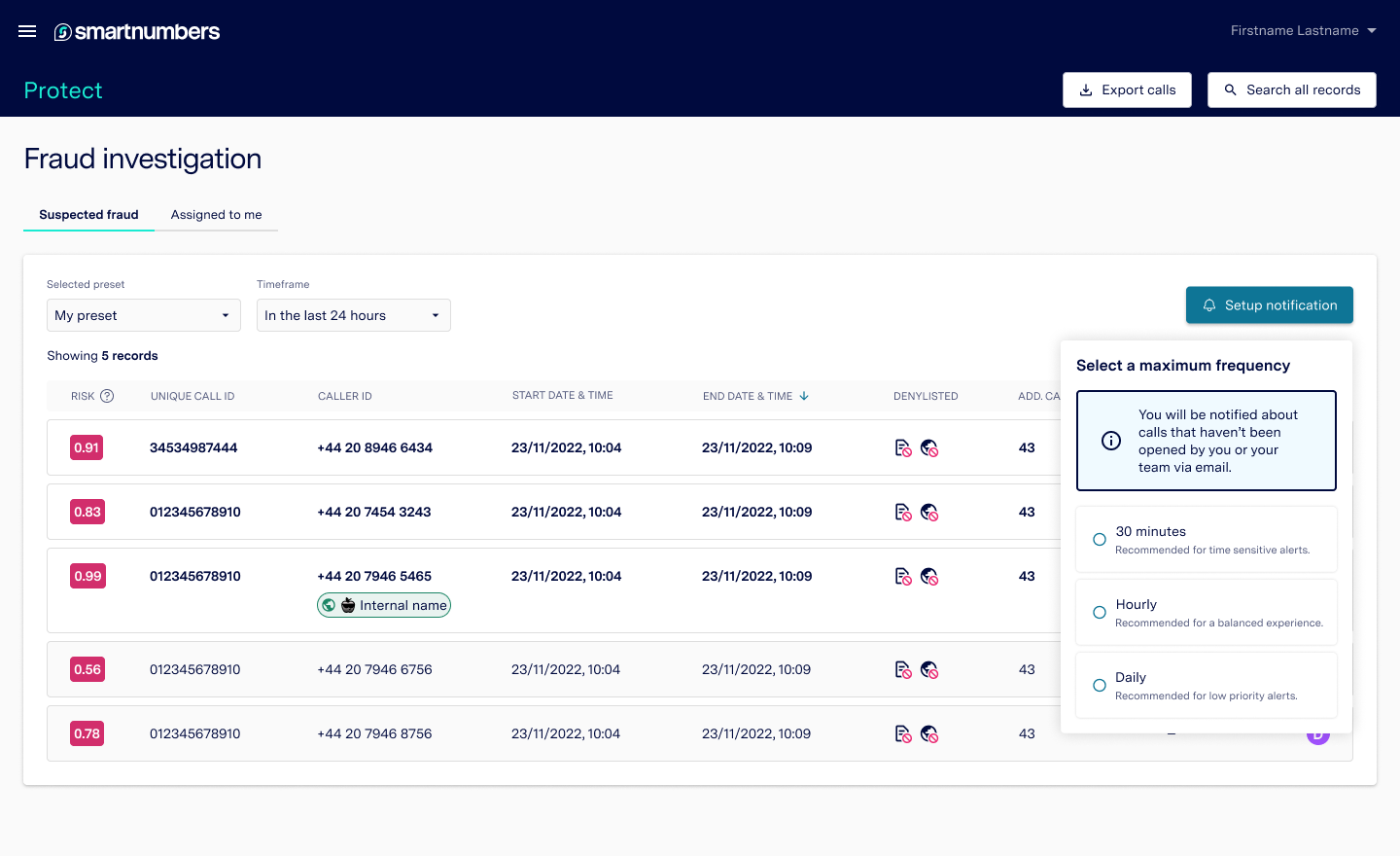1400x856 pixels.
Task: Expand the Timeframe dropdown
Action: pyautogui.click(x=354, y=315)
